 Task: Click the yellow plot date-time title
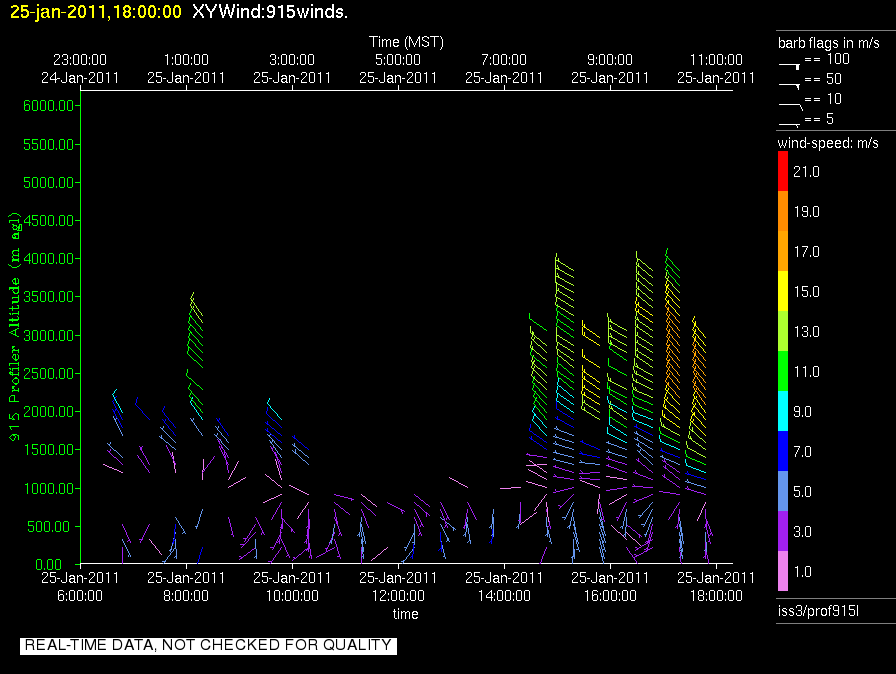[96, 12]
